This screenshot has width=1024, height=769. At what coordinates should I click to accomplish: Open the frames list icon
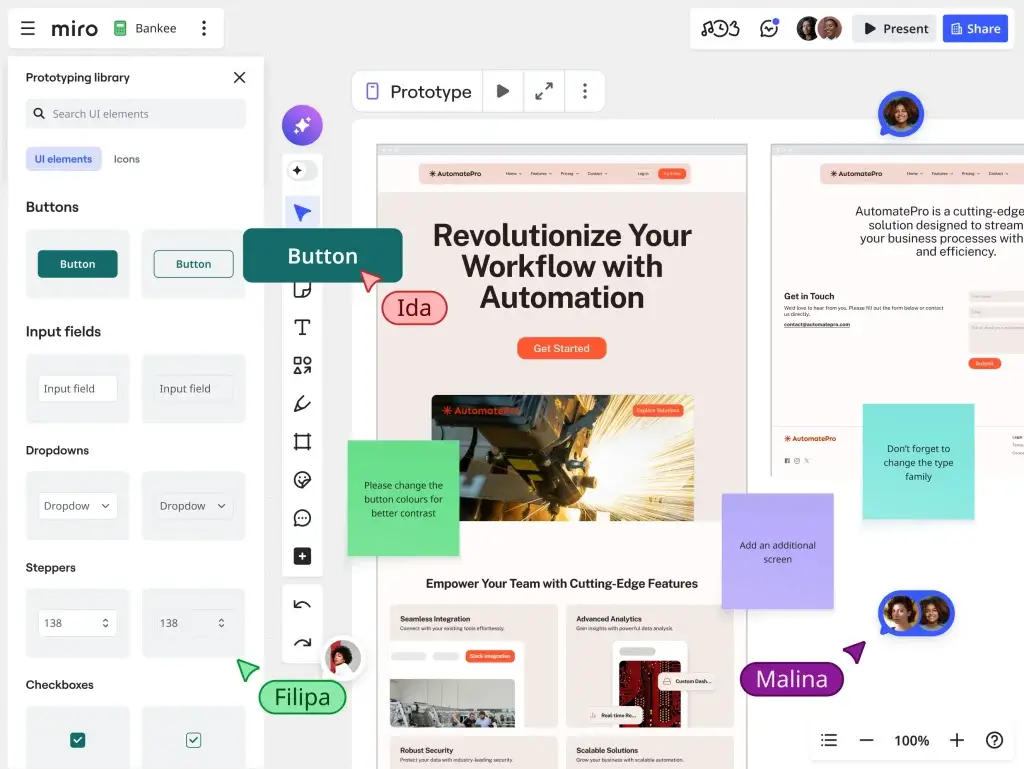(829, 740)
